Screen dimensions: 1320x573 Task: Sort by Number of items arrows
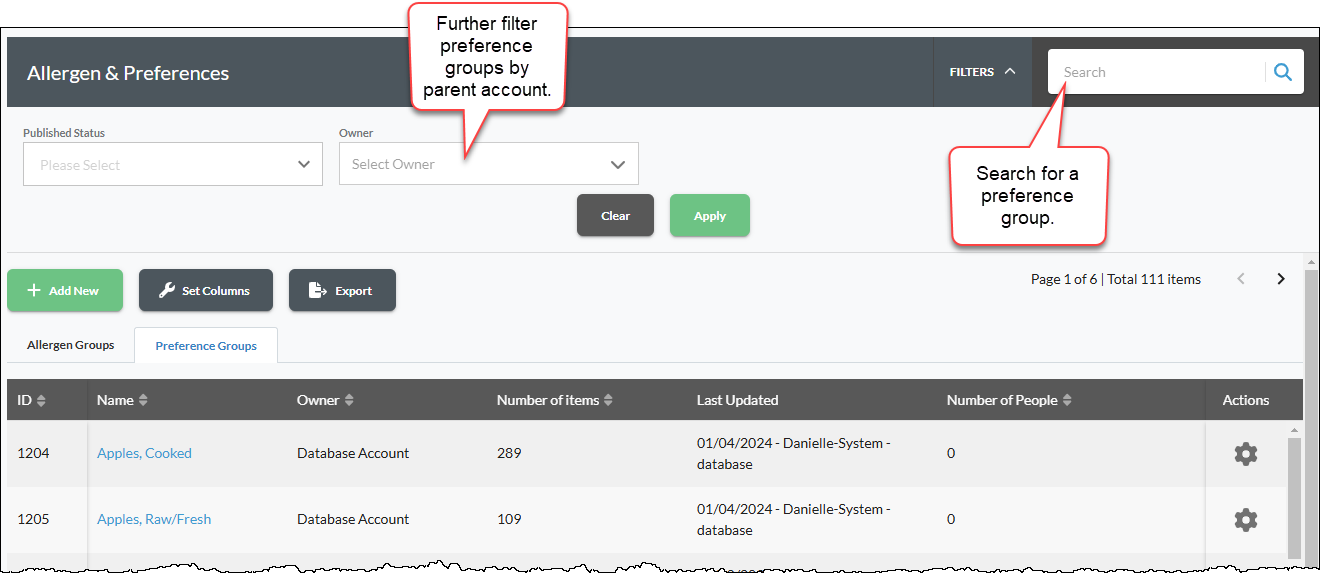click(608, 400)
